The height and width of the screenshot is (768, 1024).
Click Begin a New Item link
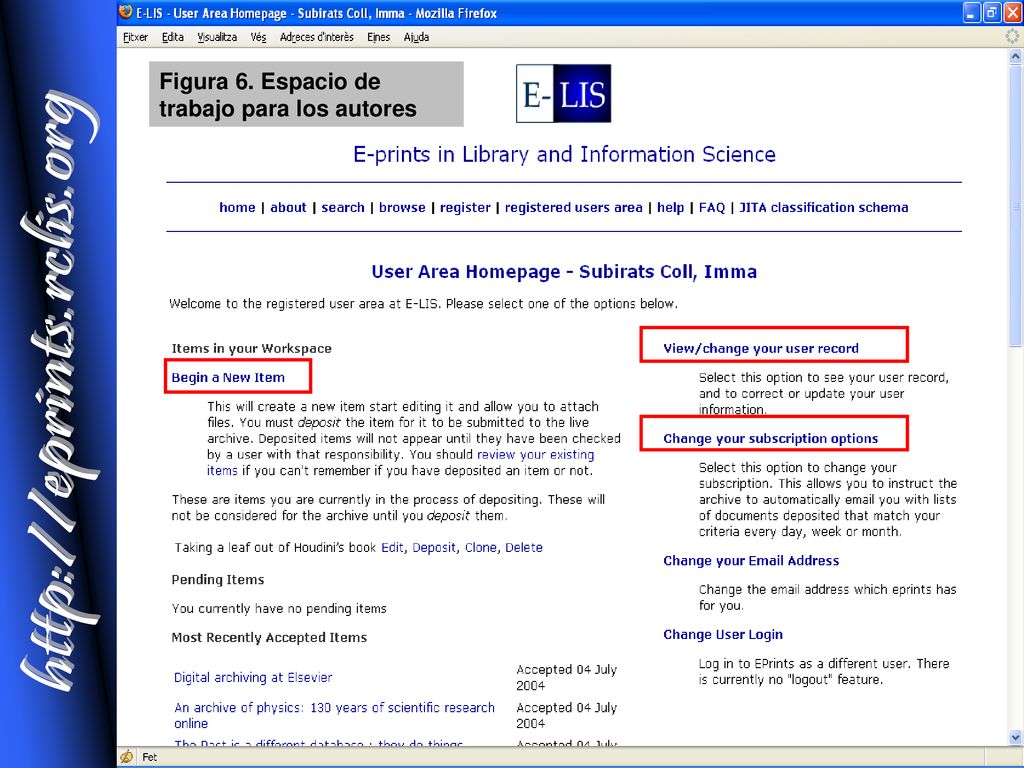tap(228, 377)
